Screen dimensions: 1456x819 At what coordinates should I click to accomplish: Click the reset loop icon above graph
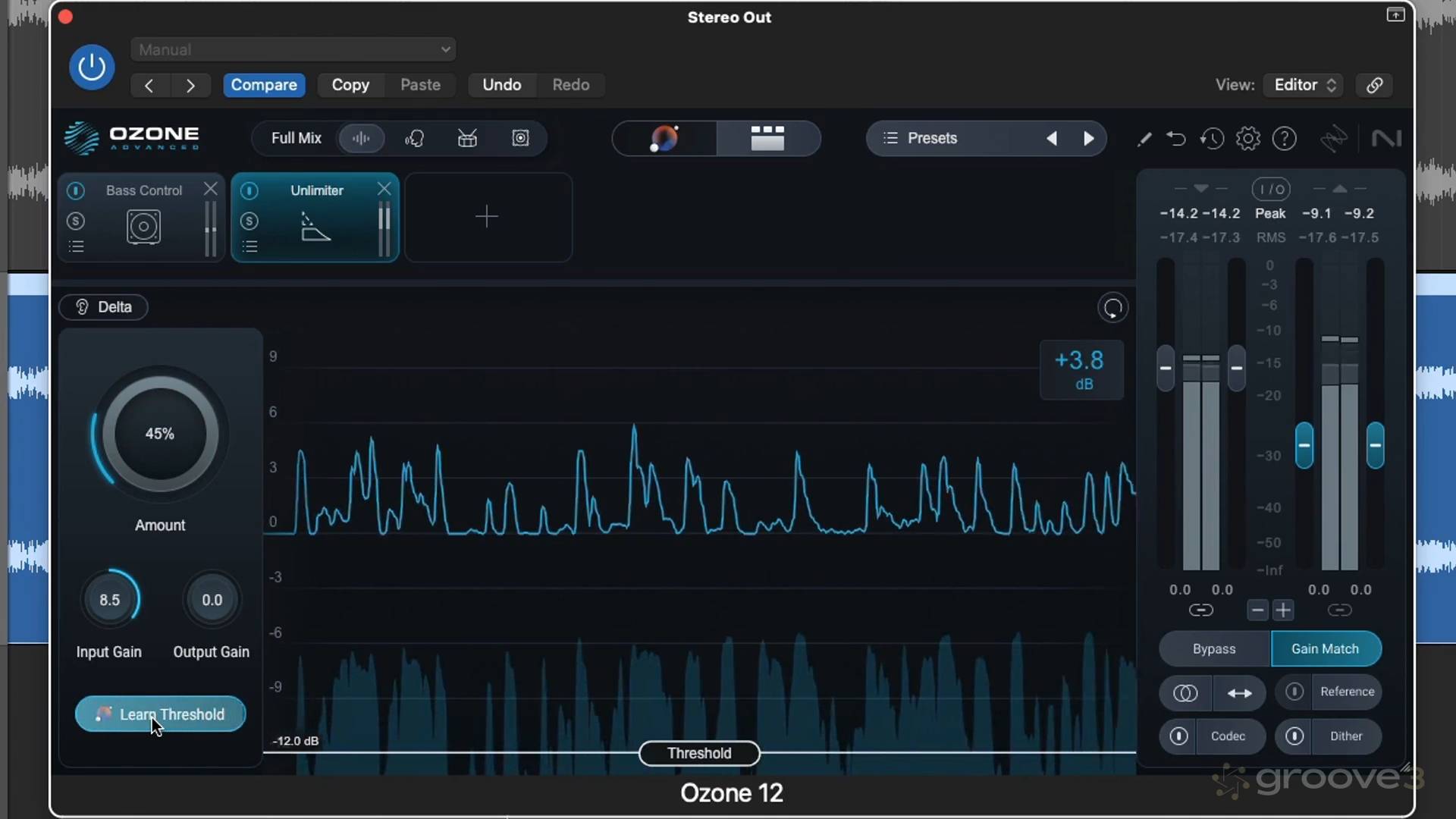click(x=1112, y=308)
